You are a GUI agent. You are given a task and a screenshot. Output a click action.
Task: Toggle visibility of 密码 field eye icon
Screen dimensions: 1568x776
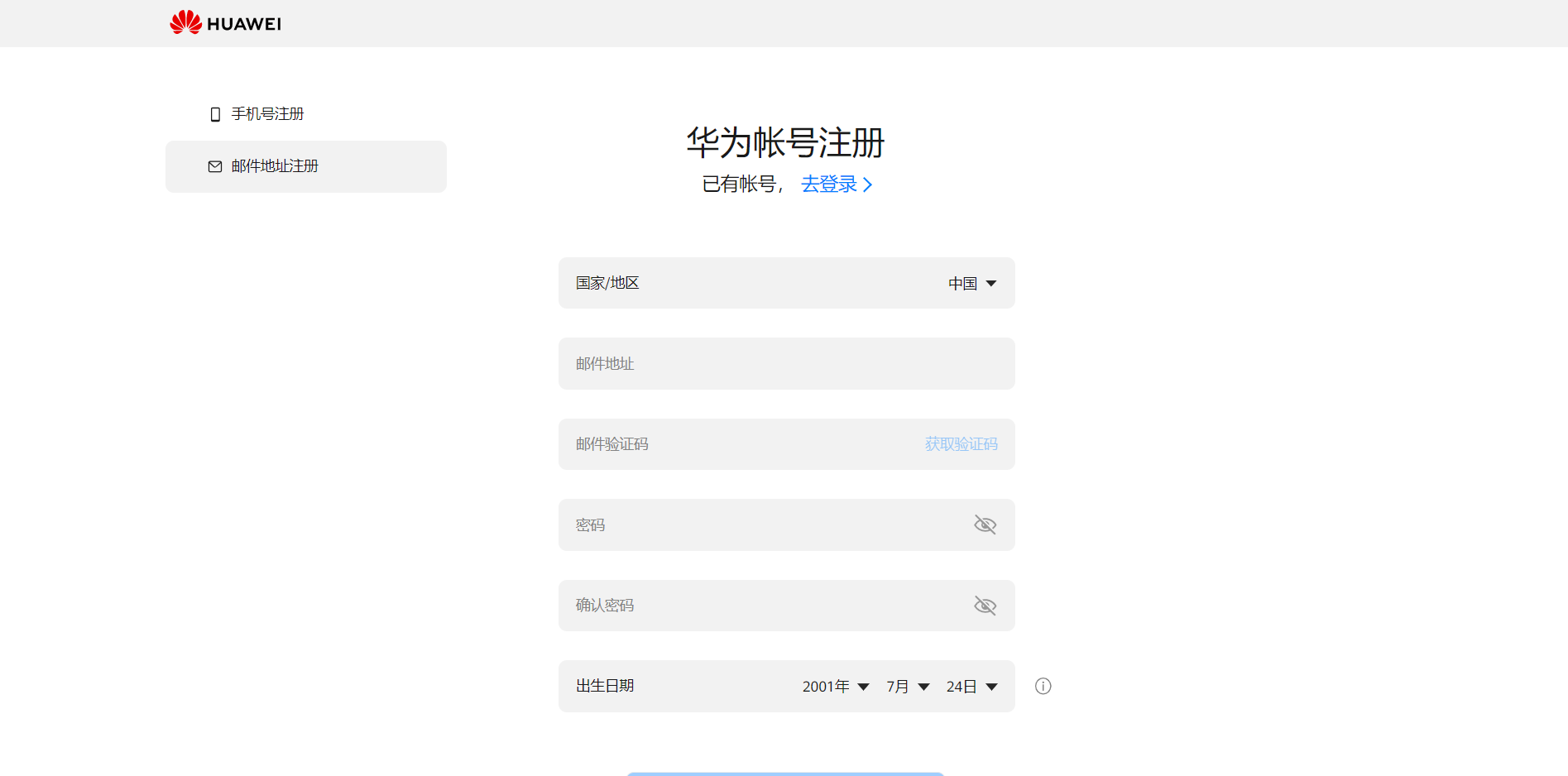(985, 525)
